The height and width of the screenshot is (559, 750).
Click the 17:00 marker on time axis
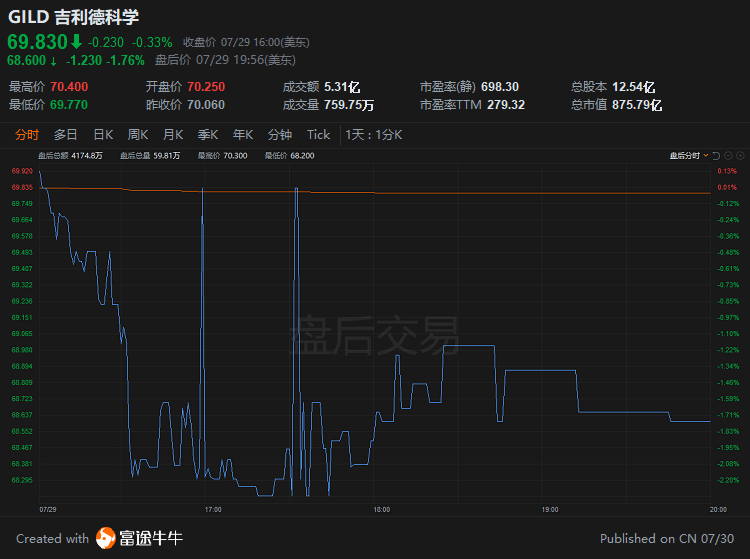pyautogui.click(x=212, y=508)
